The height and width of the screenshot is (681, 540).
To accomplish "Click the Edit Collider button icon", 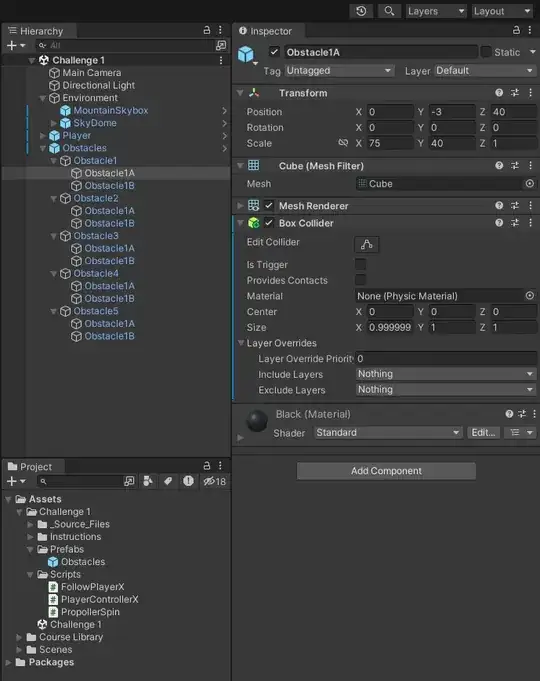I will 367,245.
